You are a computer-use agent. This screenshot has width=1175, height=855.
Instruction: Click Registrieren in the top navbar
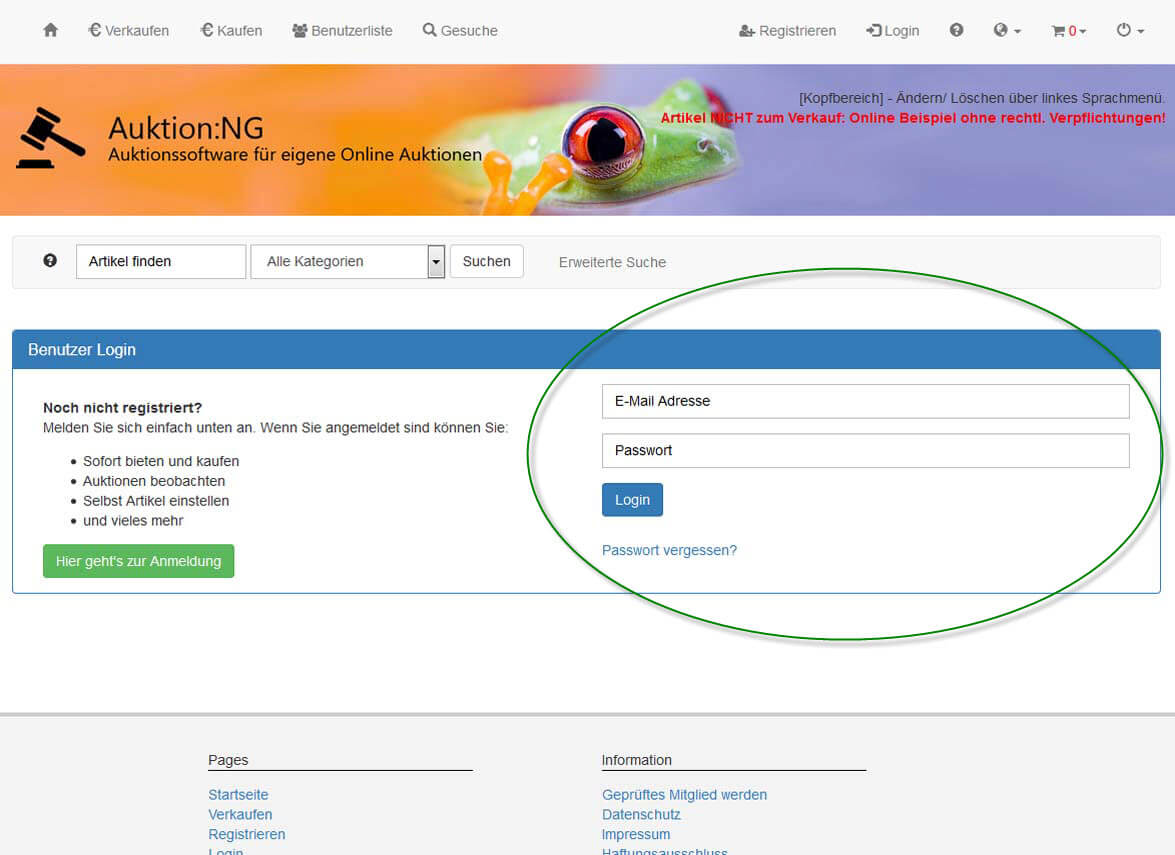787,31
